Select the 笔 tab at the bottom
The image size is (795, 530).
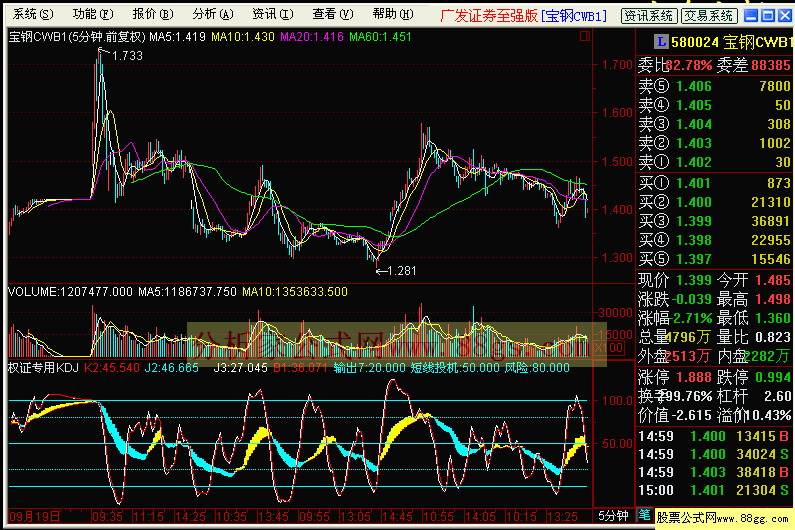[644, 515]
